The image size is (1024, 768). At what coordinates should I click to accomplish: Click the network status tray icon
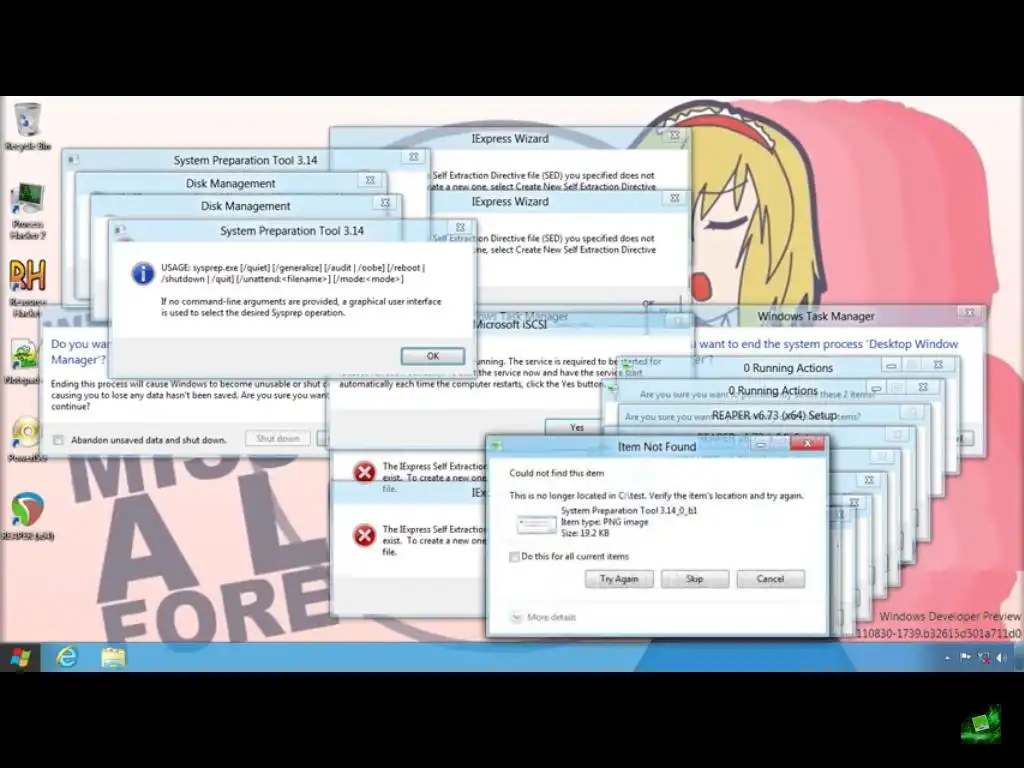984,658
